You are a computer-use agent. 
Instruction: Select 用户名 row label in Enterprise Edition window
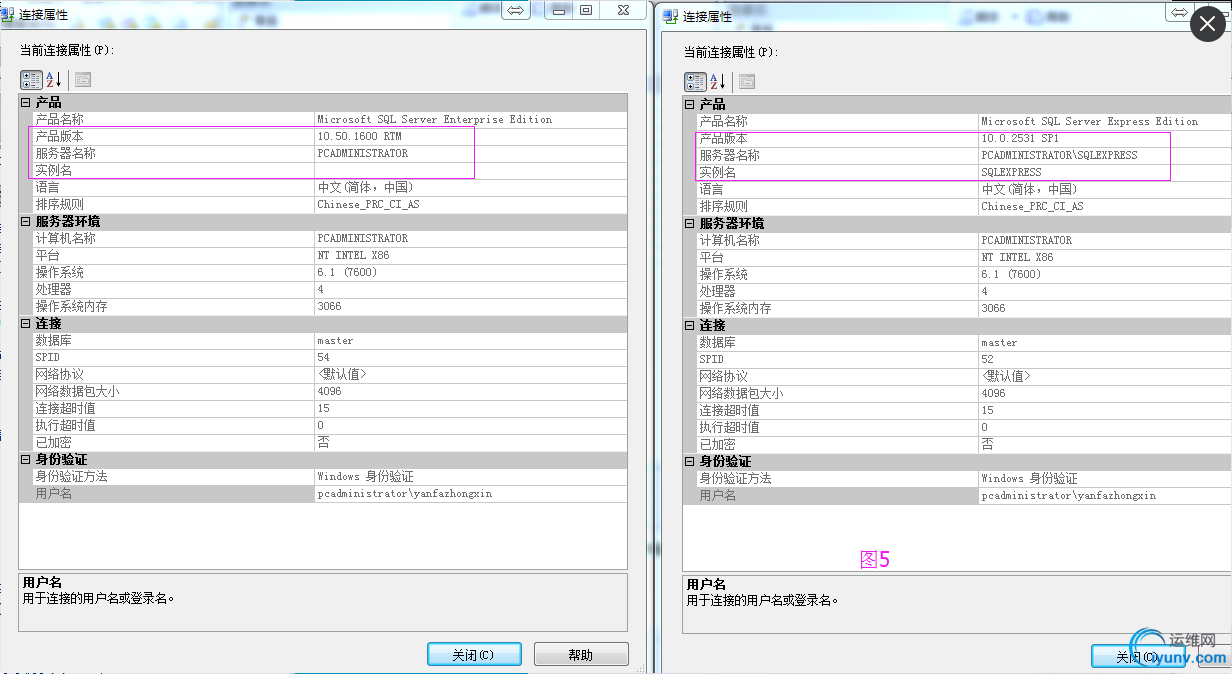click(x=53, y=493)
